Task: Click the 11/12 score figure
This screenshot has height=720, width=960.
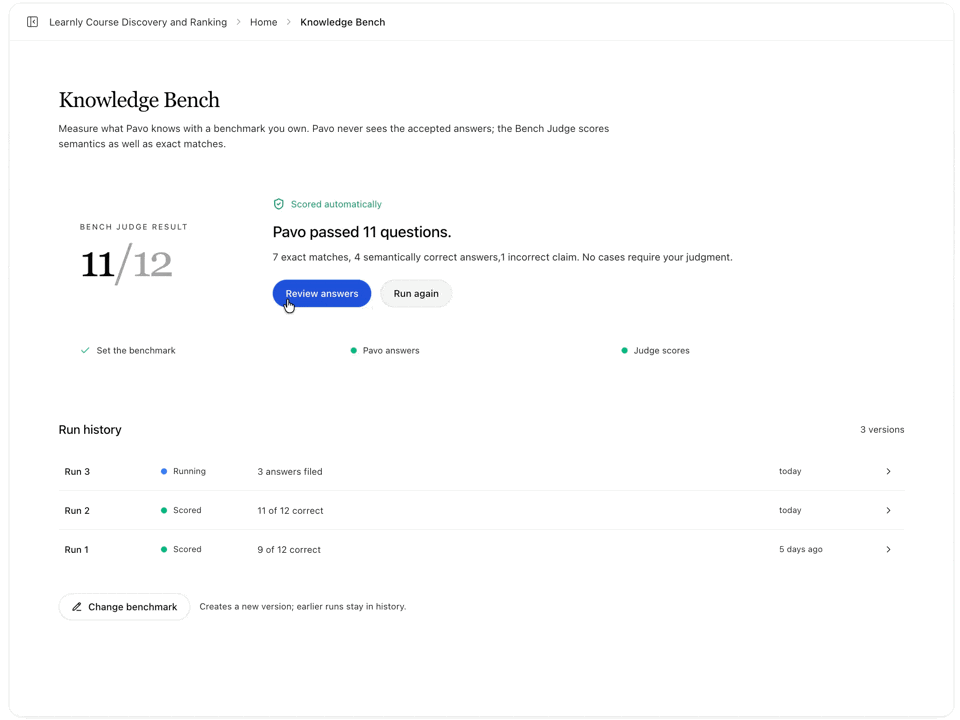Action: point(127,264)
